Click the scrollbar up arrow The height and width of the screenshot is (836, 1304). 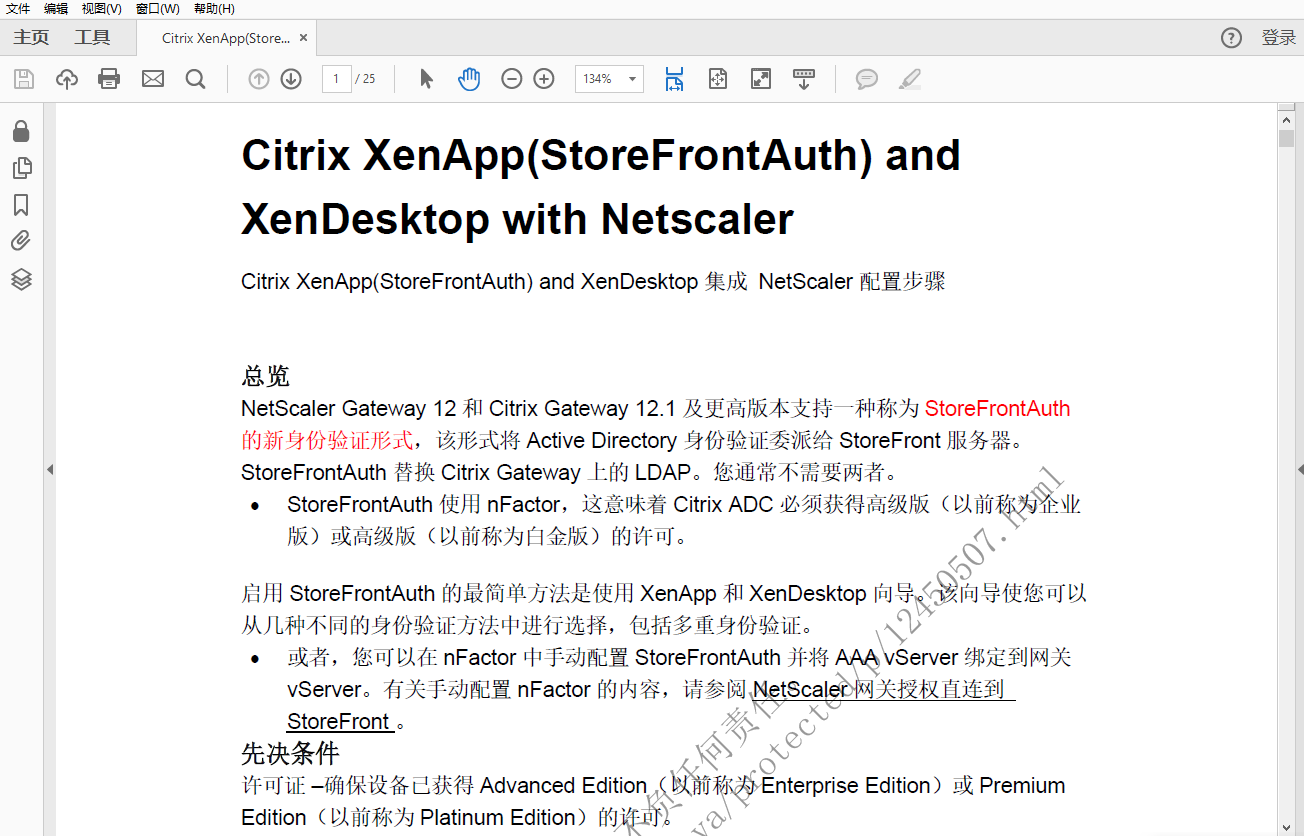(1287, 119)
